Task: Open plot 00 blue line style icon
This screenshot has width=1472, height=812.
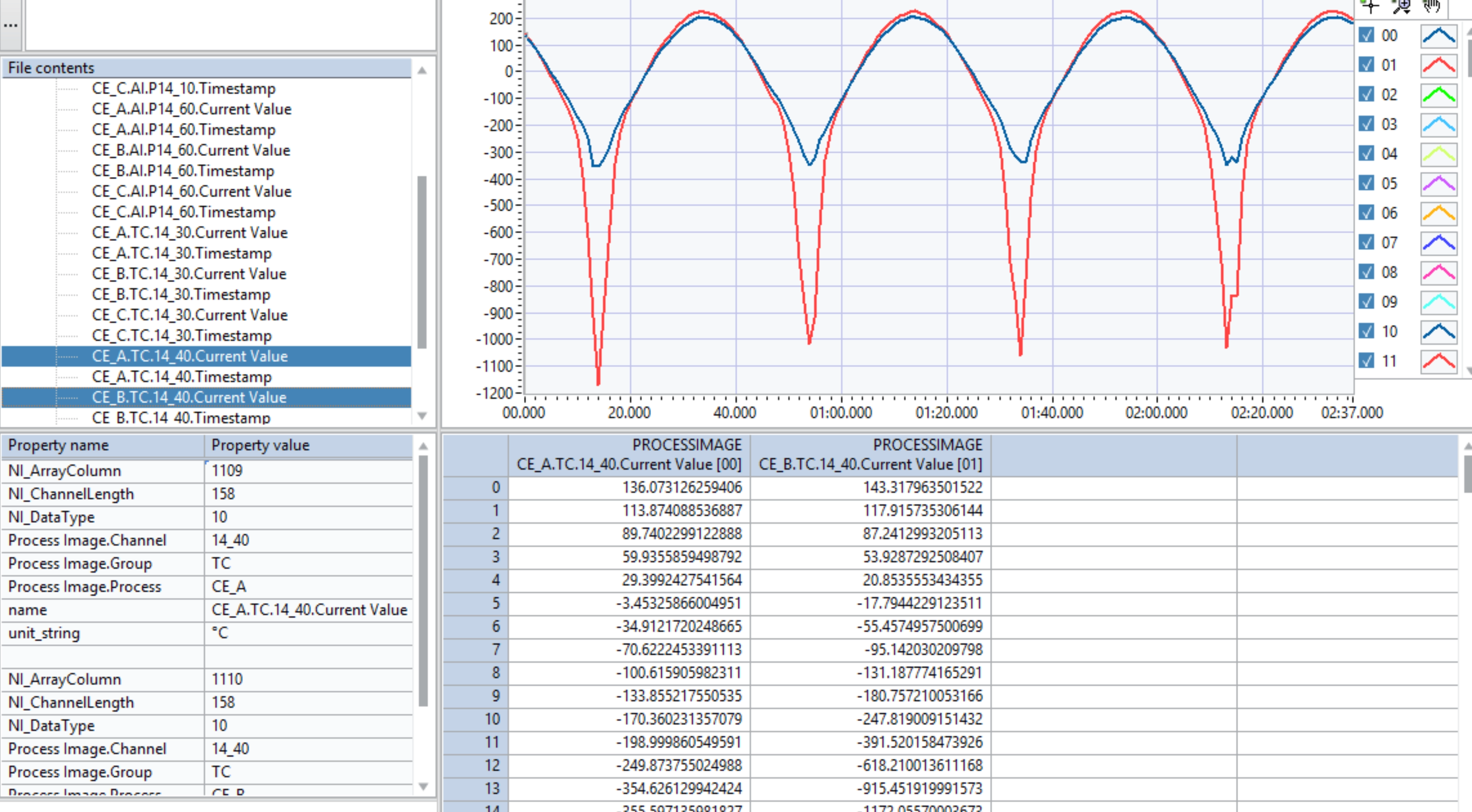Action: coord(1438,36)
